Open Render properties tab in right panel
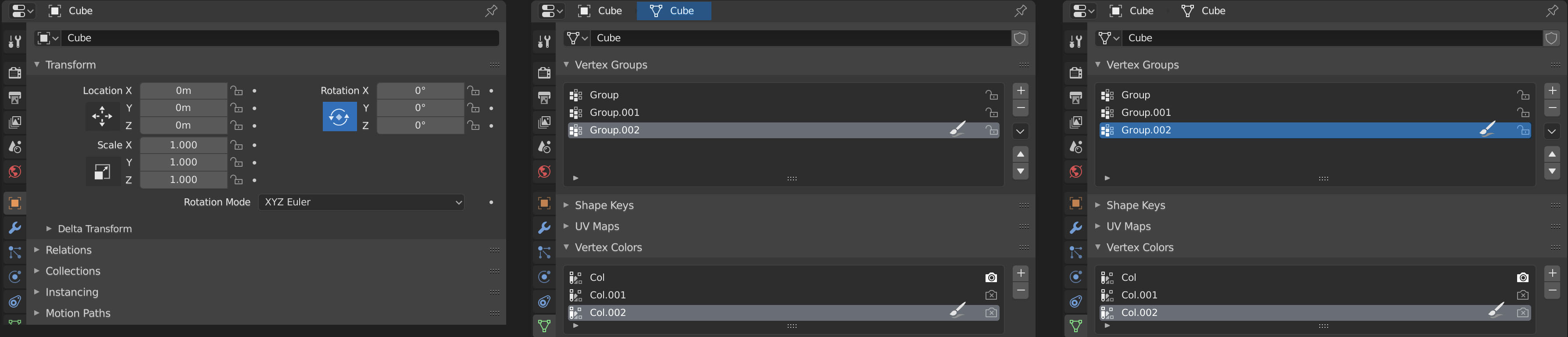Screen dimensions: 1568x337 pyautogui.click(x=1075, y=73)
